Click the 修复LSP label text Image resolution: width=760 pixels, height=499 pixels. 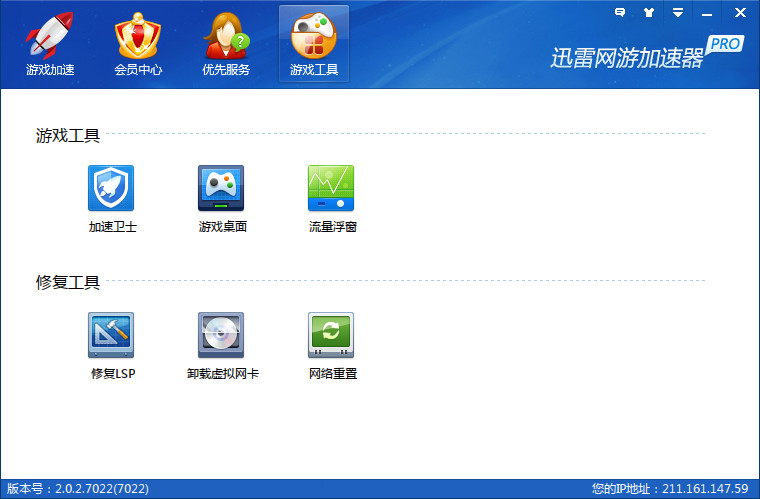pos(113,374)
